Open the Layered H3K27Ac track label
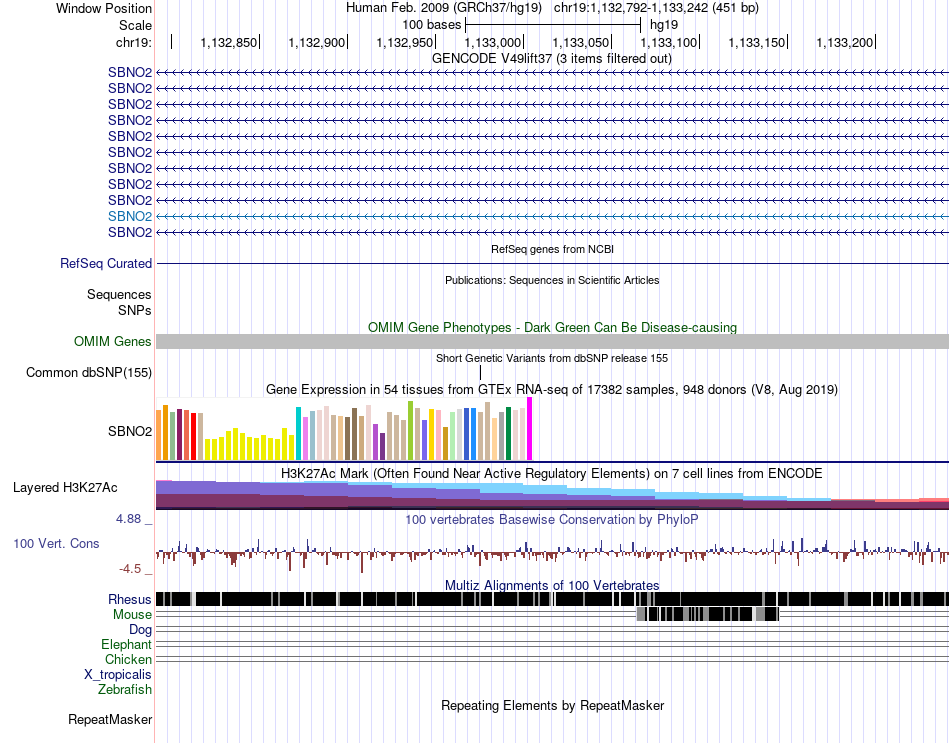Image resolution: width=950 pixels, height=743 pixels. (x=65, y=488)
